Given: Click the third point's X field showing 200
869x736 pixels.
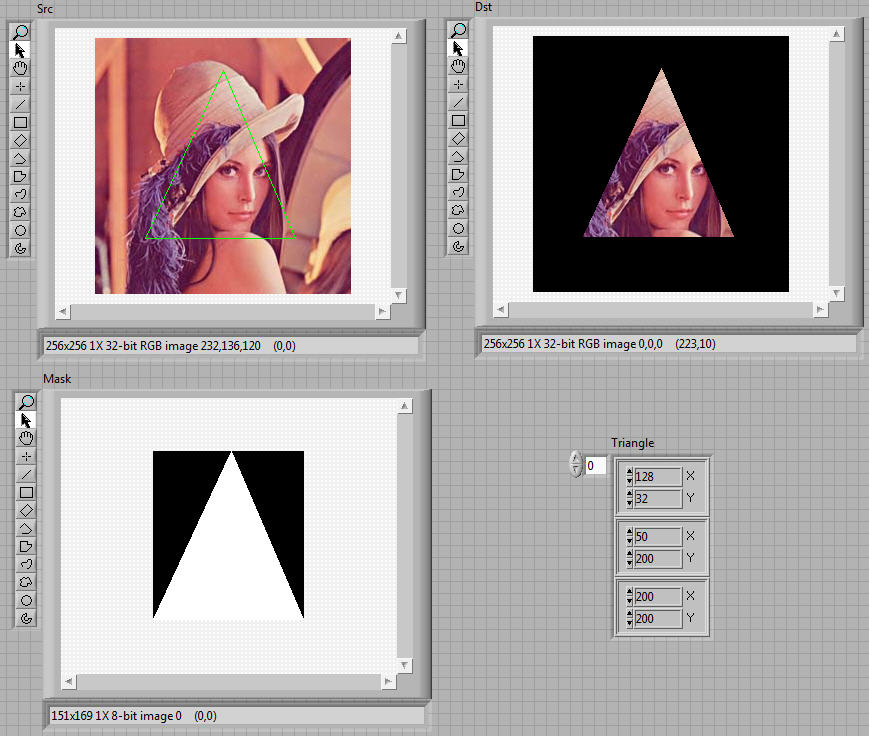Looking at the screenshot, I should click(658, 596).
